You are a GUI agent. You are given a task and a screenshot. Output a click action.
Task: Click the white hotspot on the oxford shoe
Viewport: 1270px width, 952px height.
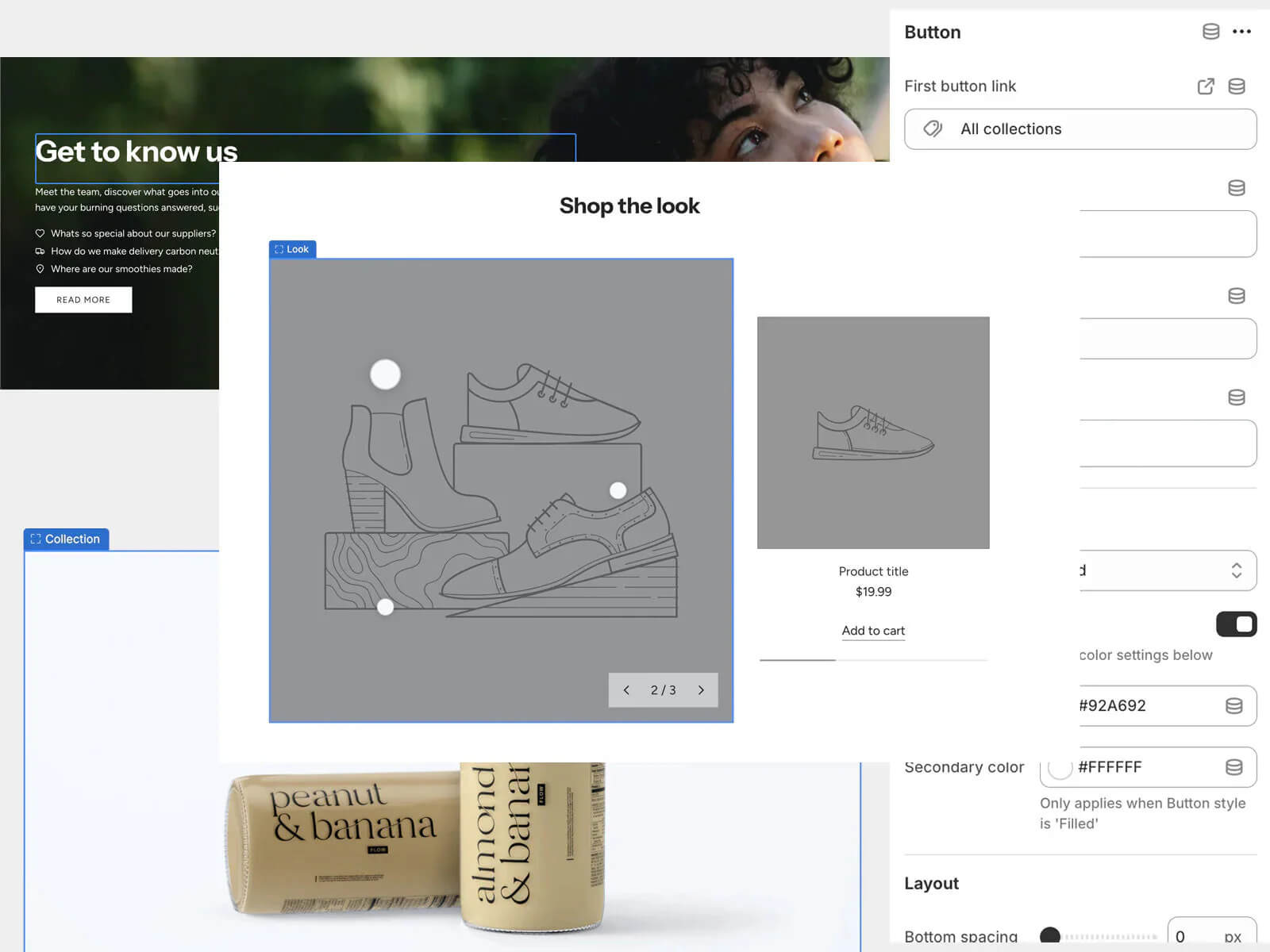click(618, 489)
